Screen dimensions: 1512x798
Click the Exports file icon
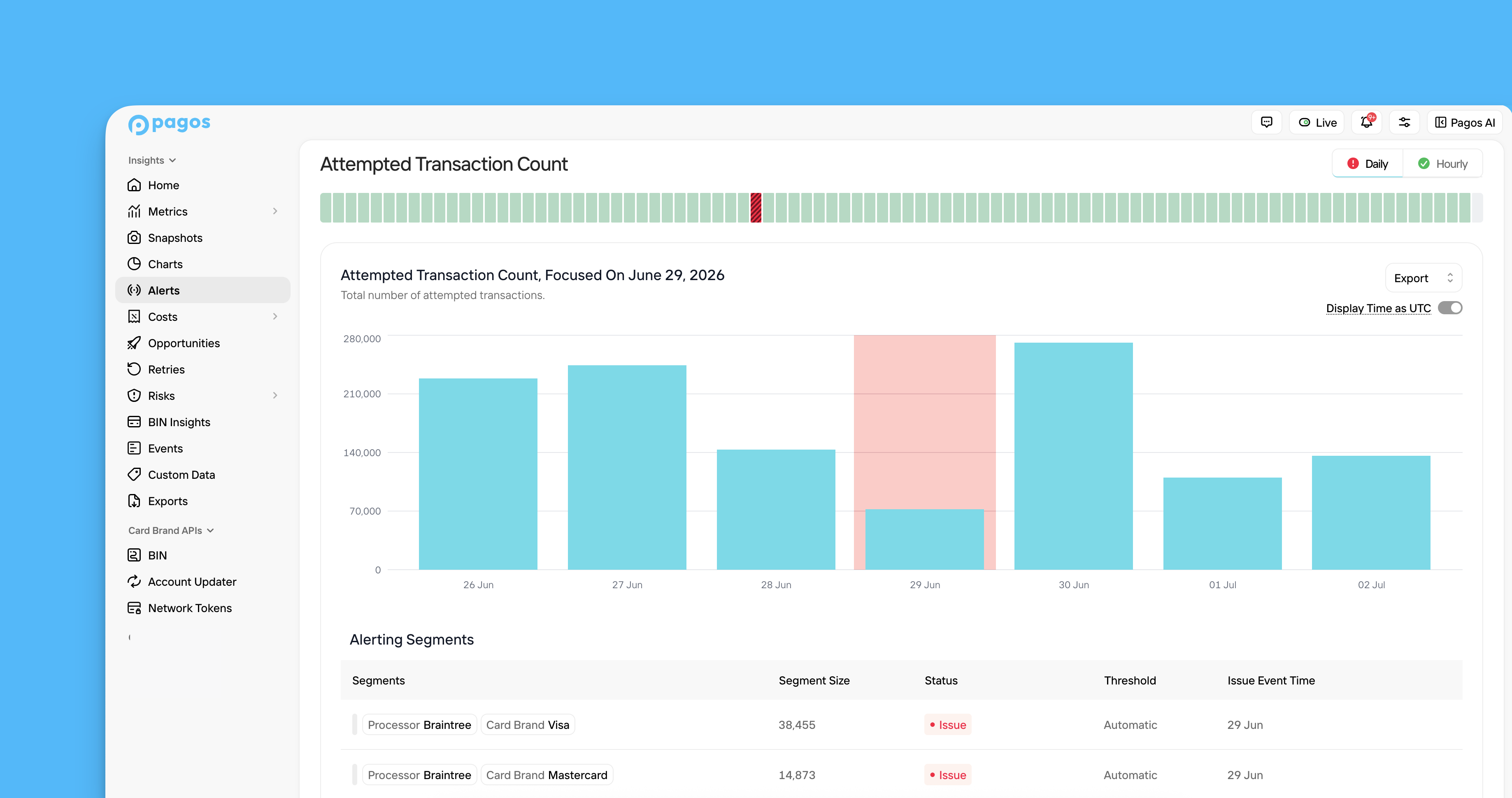[x=134, y=501]
